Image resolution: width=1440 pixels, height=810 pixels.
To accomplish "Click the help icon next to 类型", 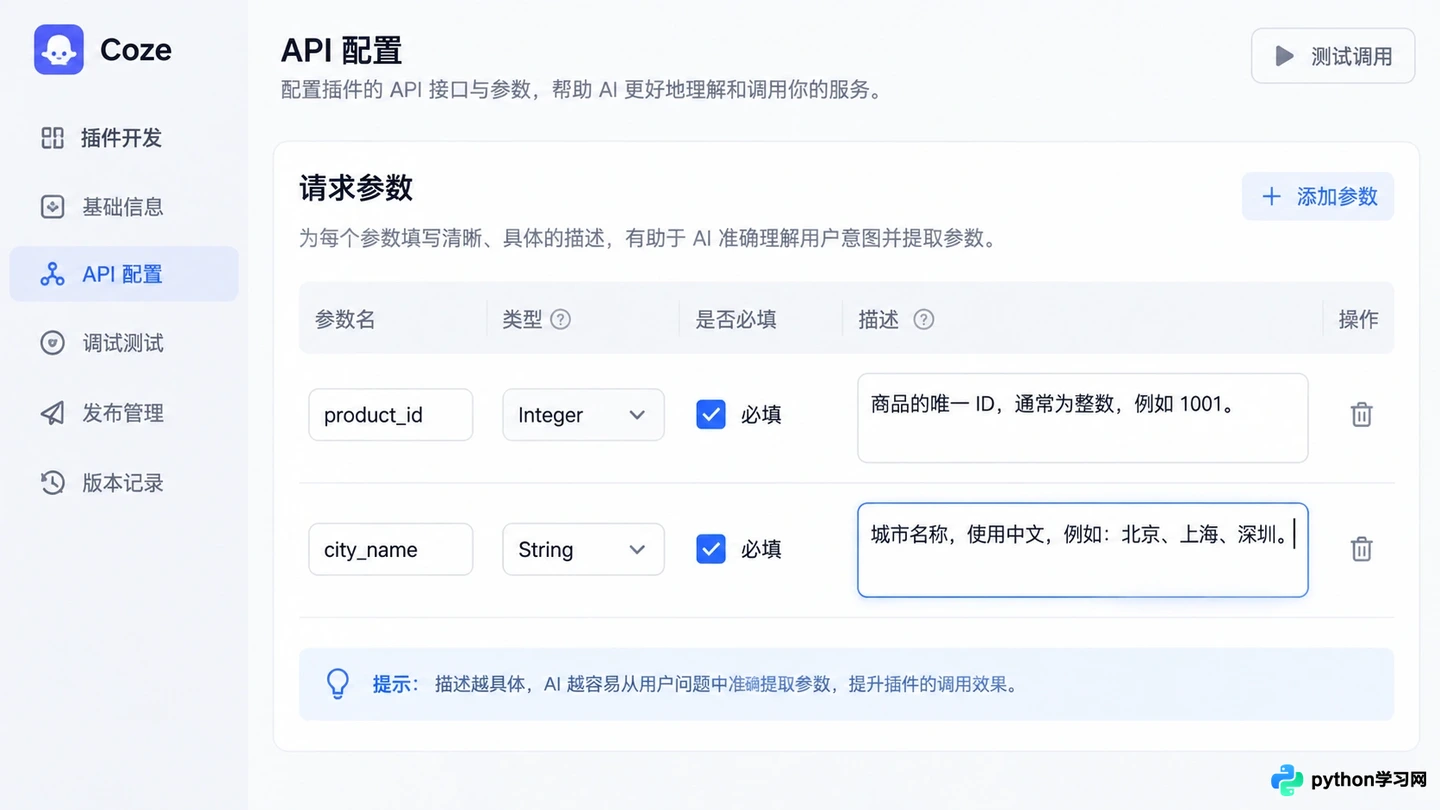I will [561, 320].
